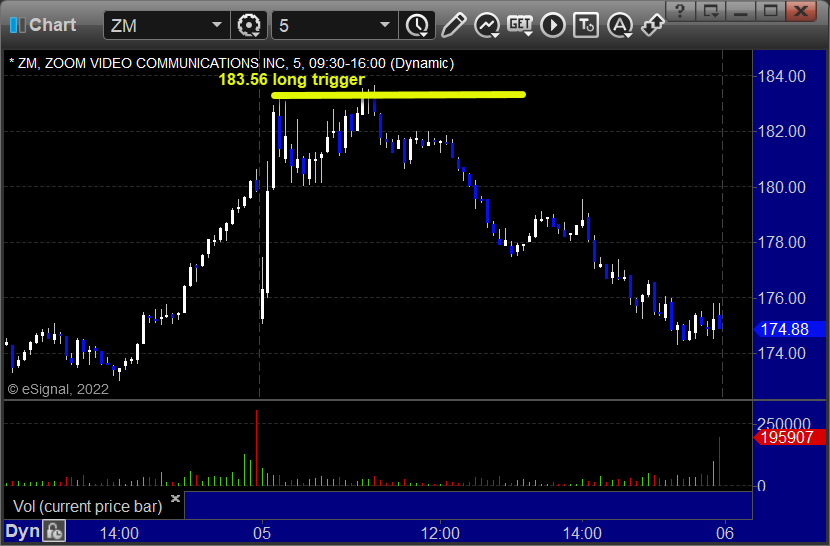Click the play replay button
The height and width of the screenshot is (546, 830).
point(553,25)
